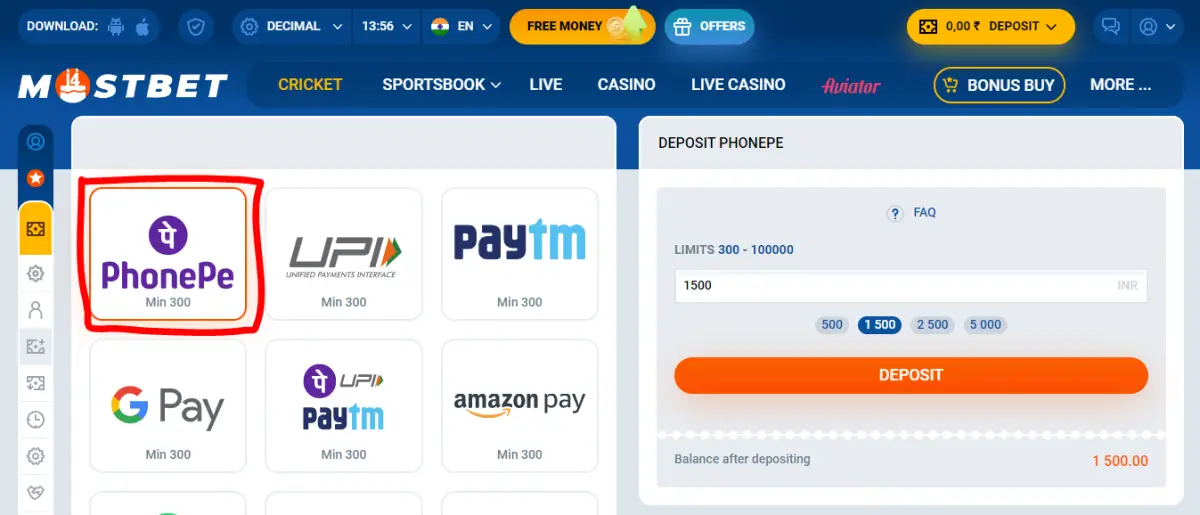Open the chat support icon
The height and width of the screenshot is (515, 1200).
tap(1109, 27)
